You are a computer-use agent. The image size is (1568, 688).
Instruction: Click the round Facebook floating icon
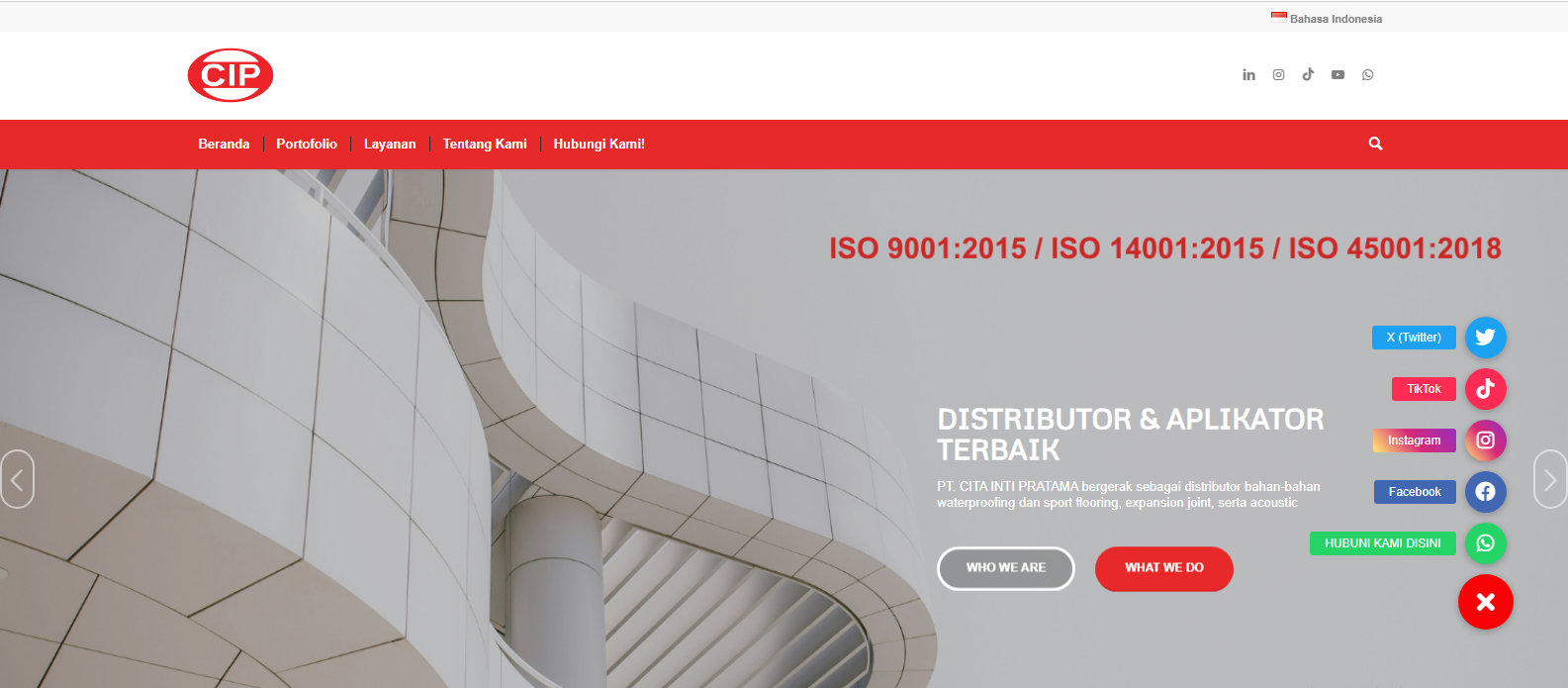click(1485, 492)
